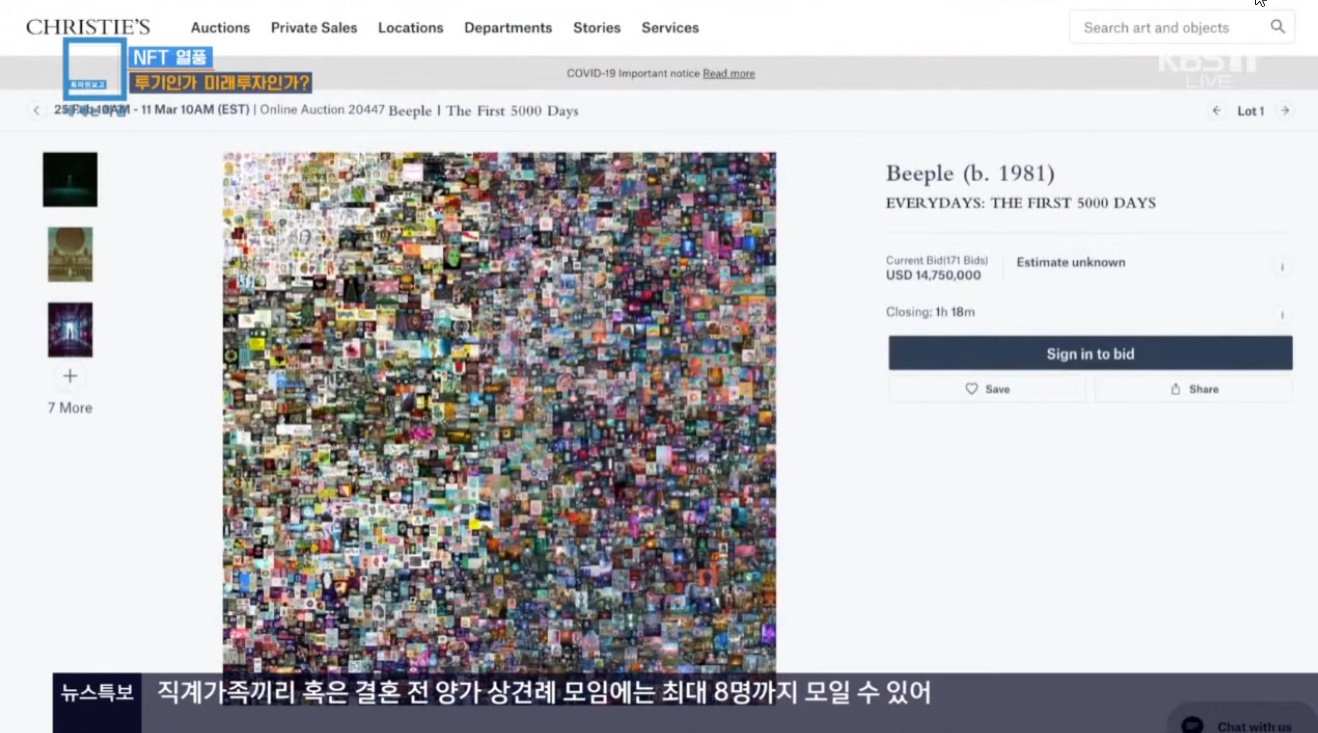This screenshot has width=1318, height=733.
Task: Select the second tan-colored thumbnail
Action: pos(70,254)
